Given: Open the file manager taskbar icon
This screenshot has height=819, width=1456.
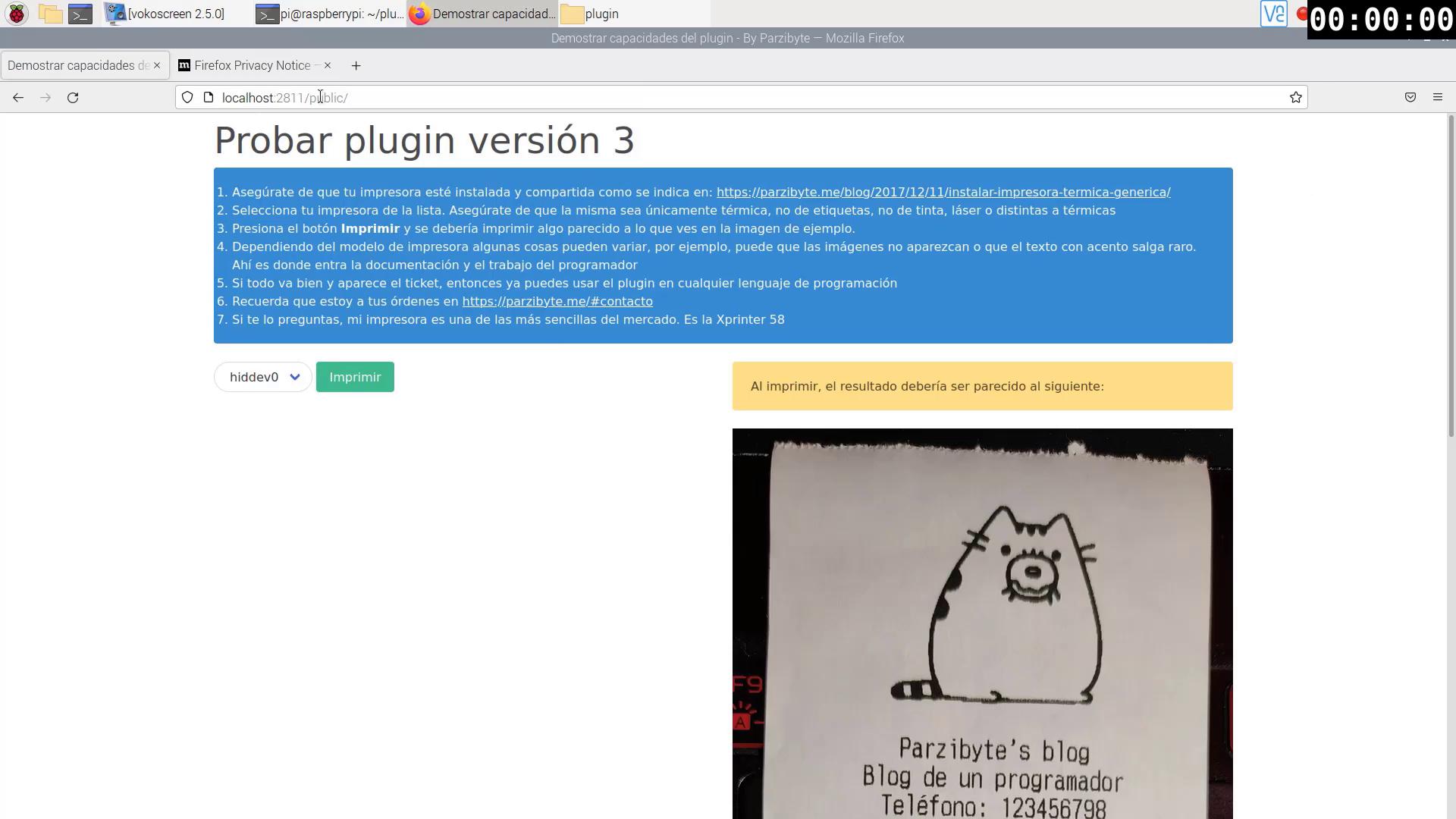Looking at the screenshot, I should click(x=50, y=14).
